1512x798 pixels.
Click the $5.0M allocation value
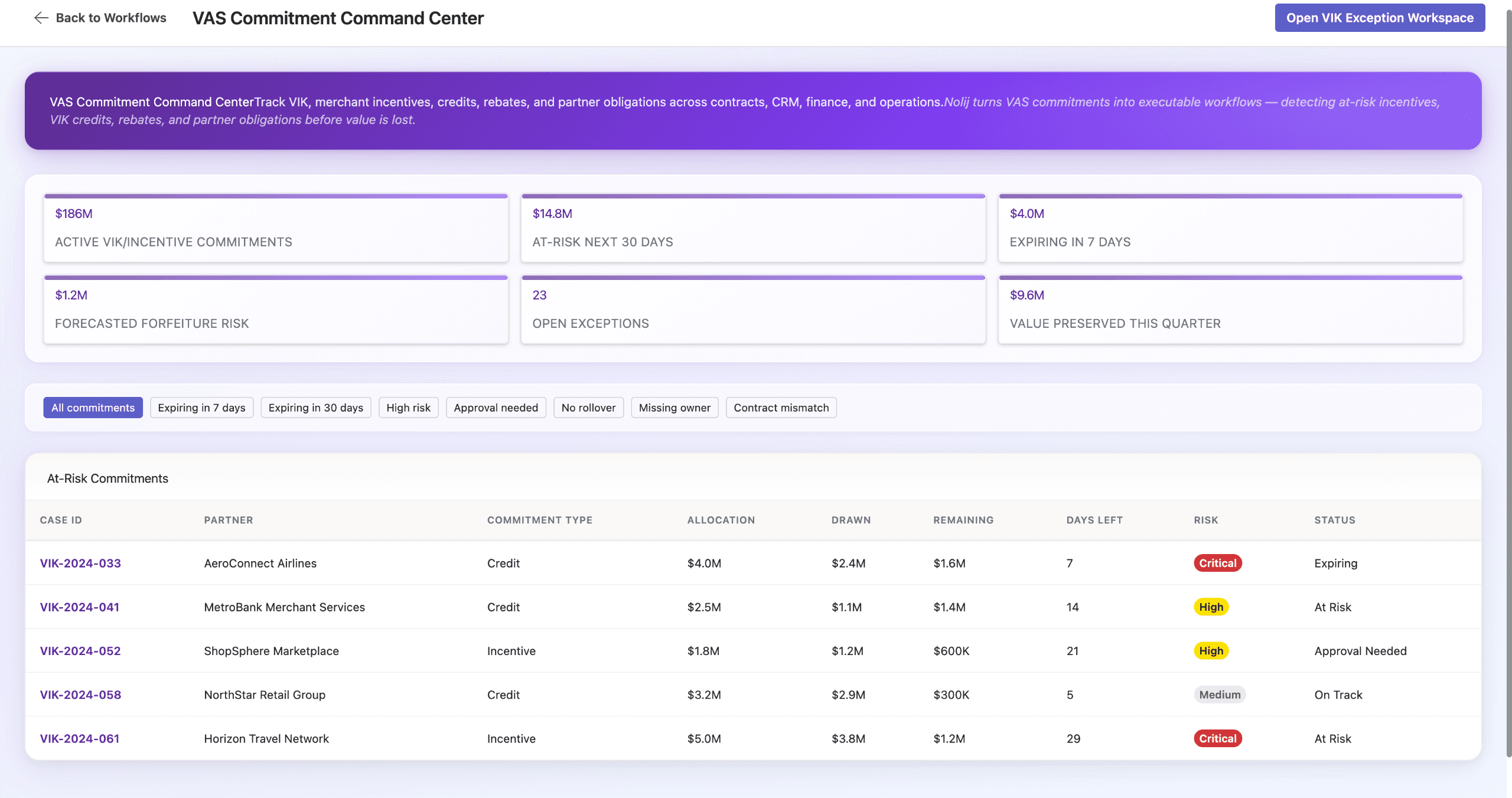704,738
